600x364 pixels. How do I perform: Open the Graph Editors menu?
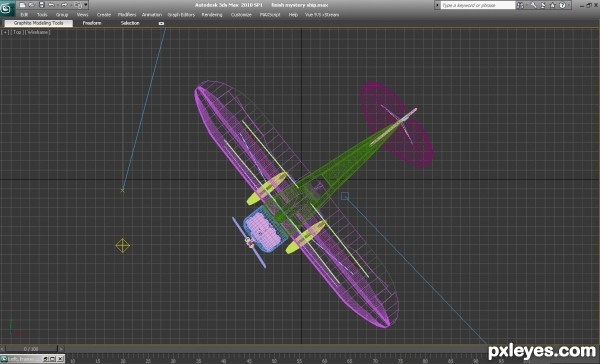(x=181, y=15)
